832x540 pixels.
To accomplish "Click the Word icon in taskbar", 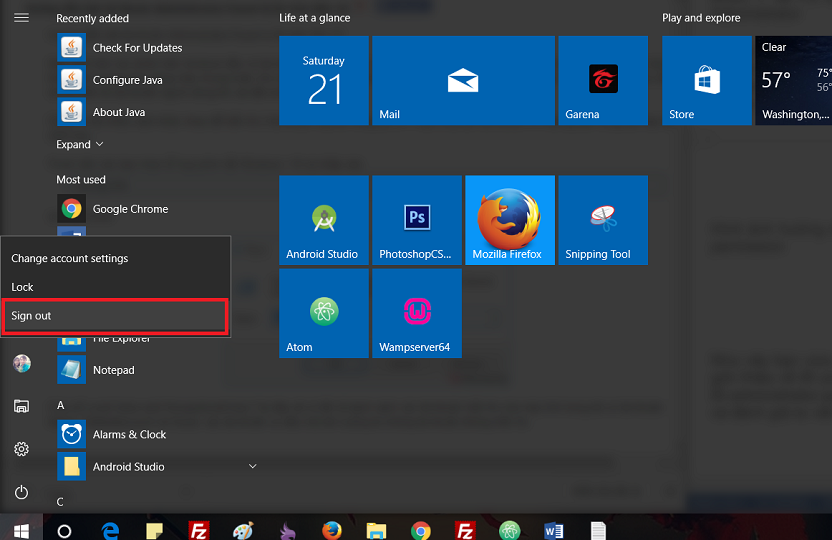I will pyautogui.click(x=554, y=530).
